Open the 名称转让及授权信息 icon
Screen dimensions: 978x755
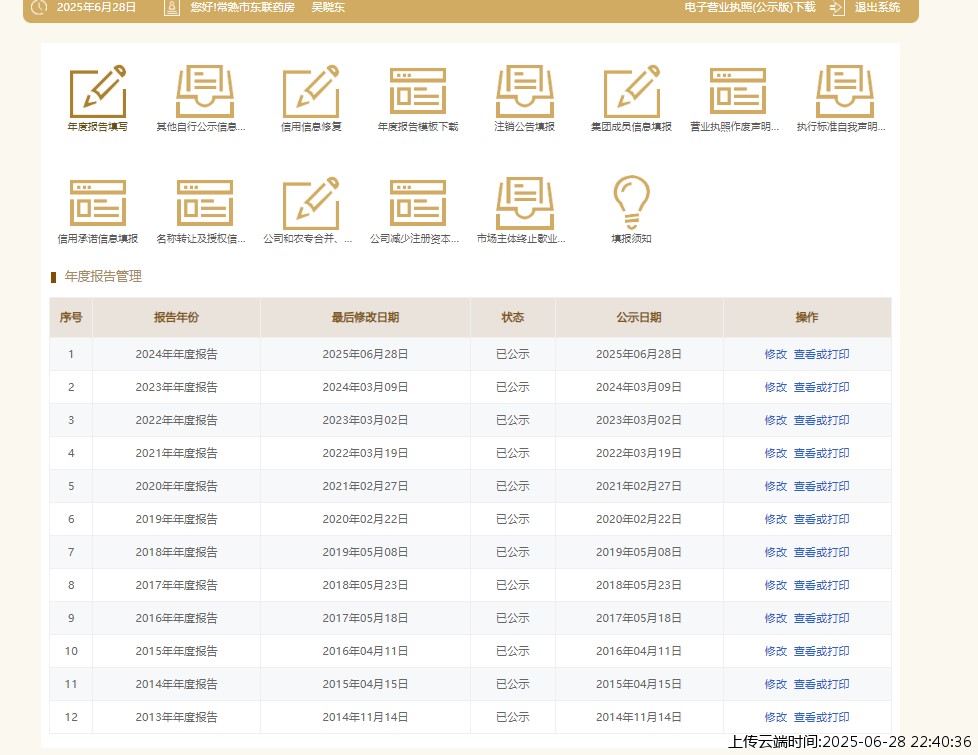point(205,203)
